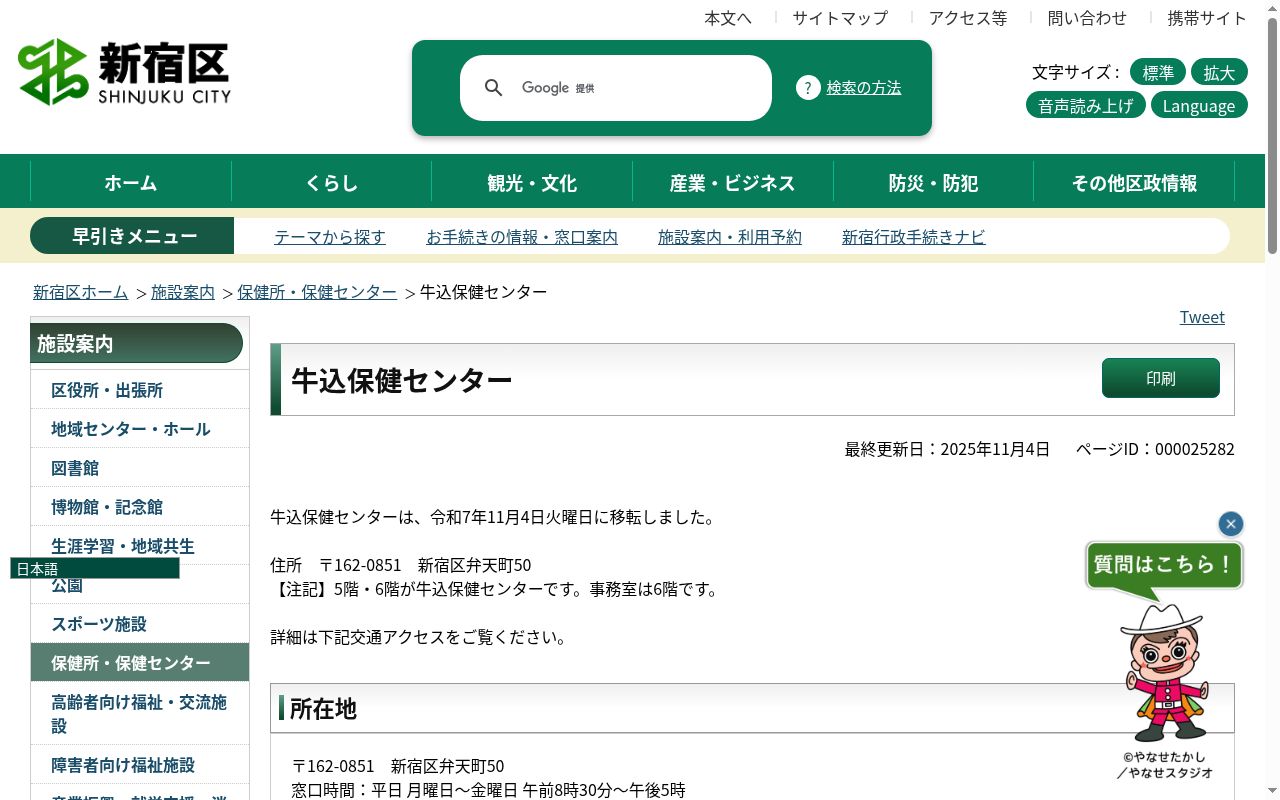Open 生涯学習・地域共生 in sidebar

tap(140, 546)
